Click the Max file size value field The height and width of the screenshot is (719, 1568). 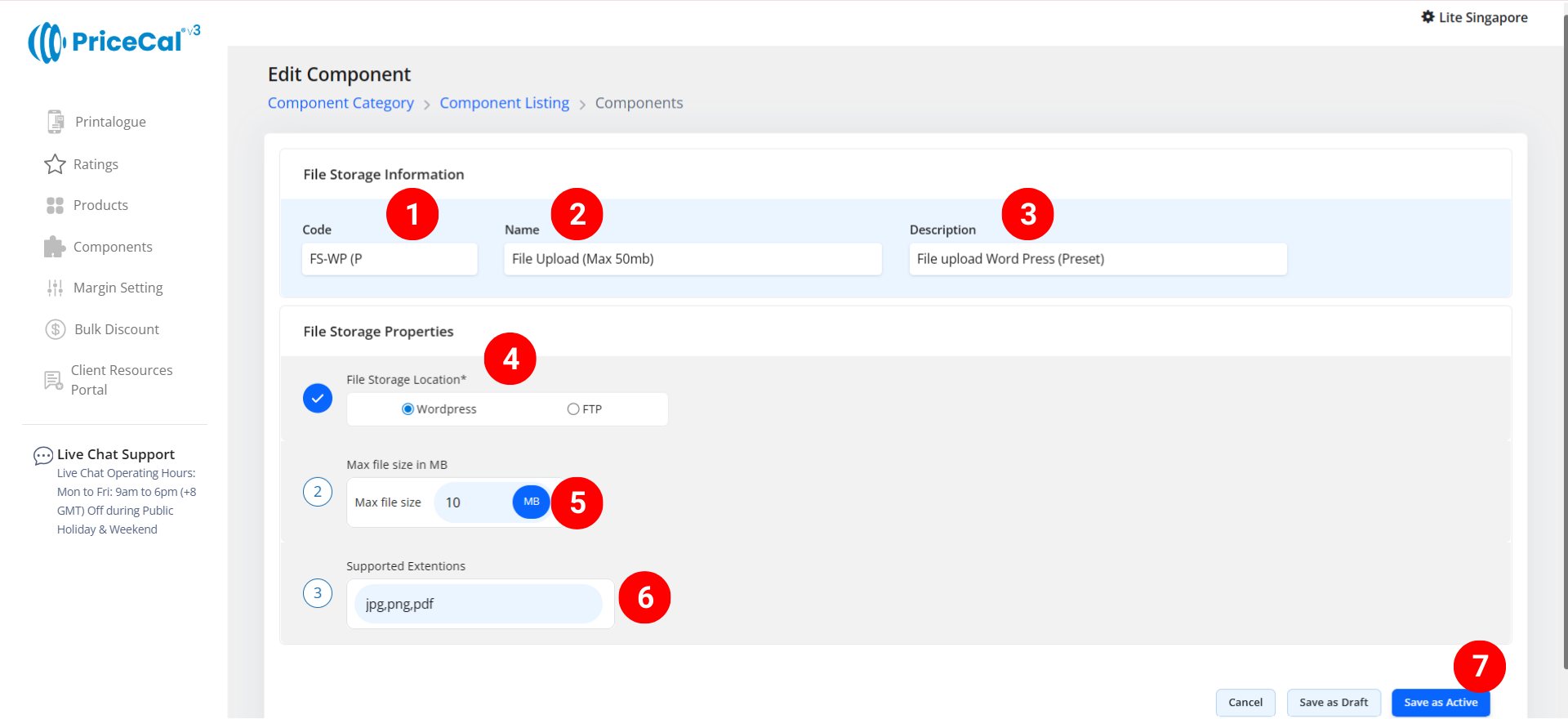tap(475, 502)
